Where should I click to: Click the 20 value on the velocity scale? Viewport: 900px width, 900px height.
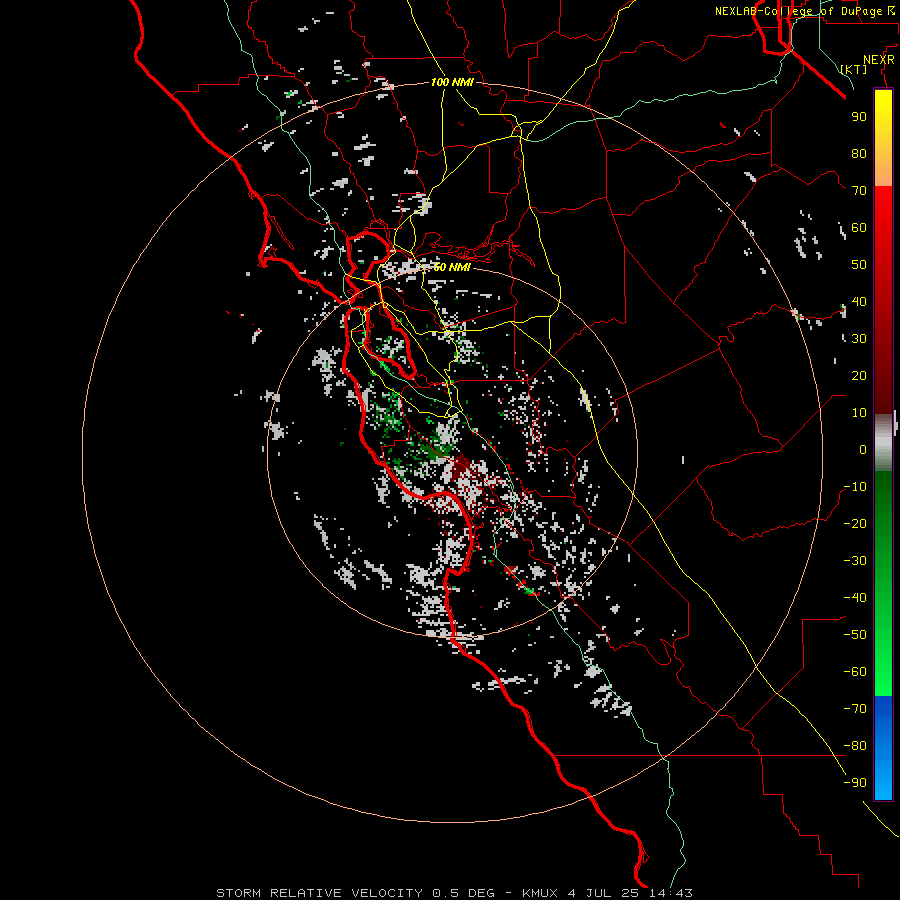click(x=859, y=375)
